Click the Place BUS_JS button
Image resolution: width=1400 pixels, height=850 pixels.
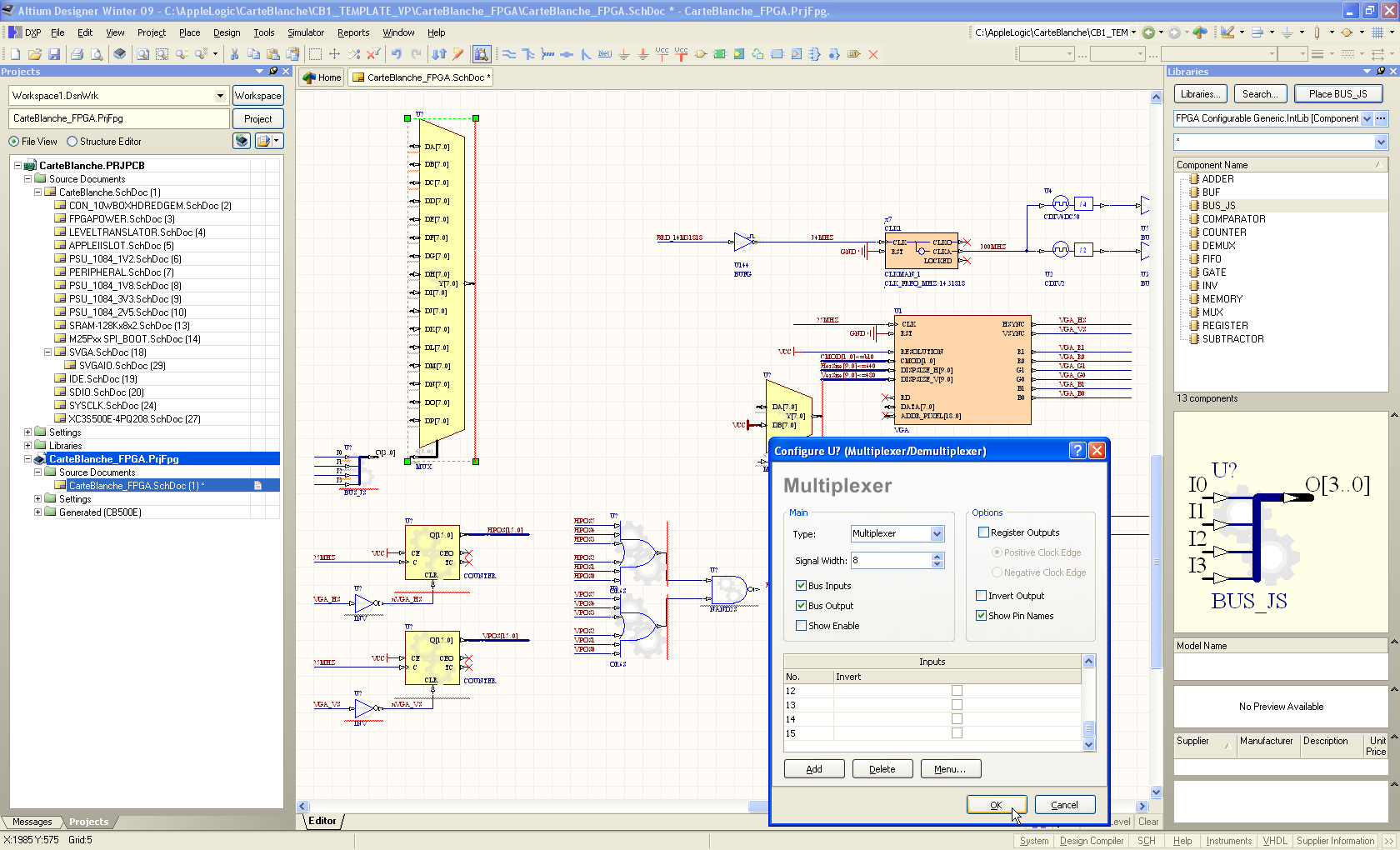coord(1338,94)
